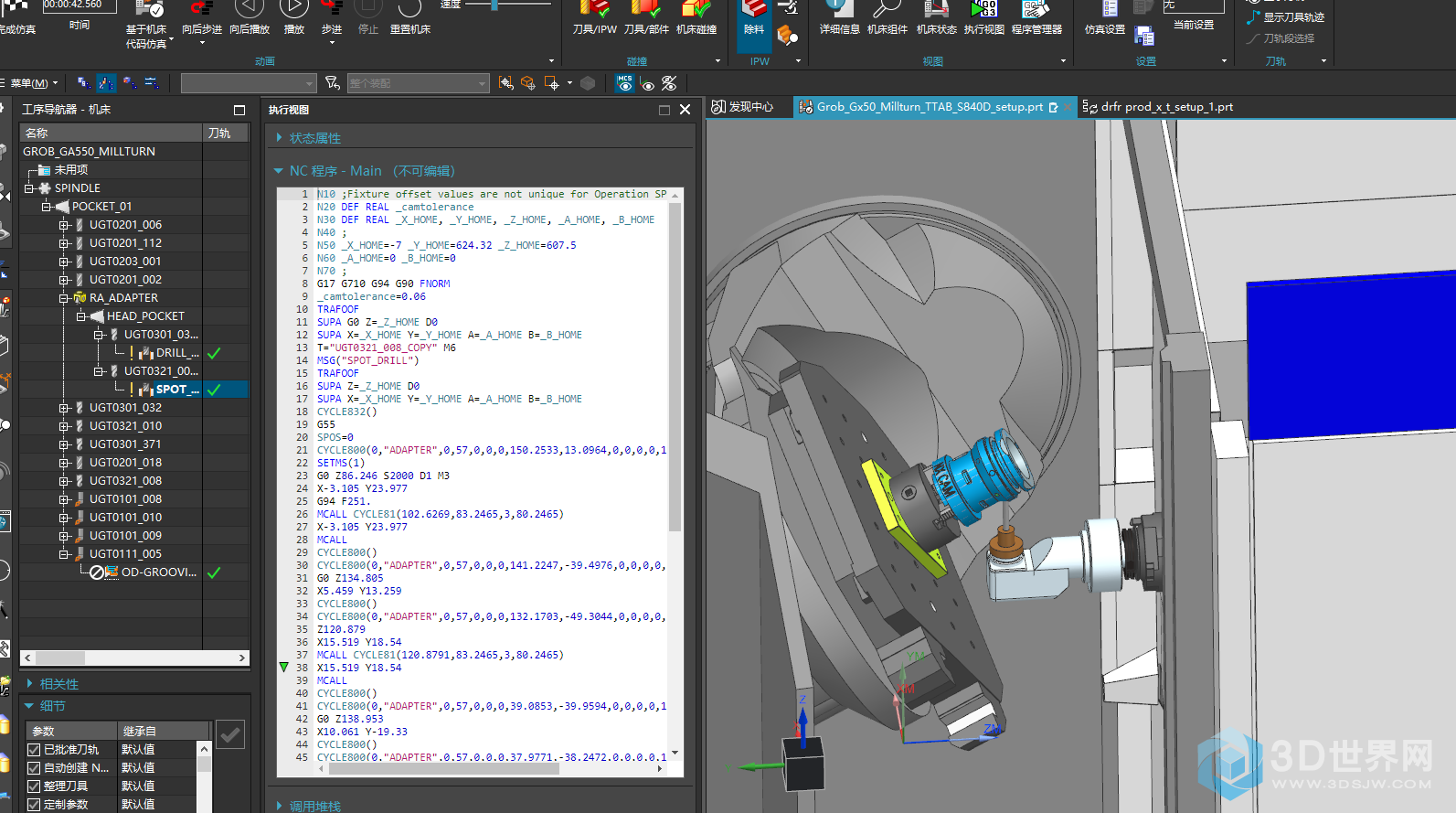The width and height of the screenshot is (1456, 813).
Task: Maximize the 工序导航器 panel
Action: coord(239,110)
